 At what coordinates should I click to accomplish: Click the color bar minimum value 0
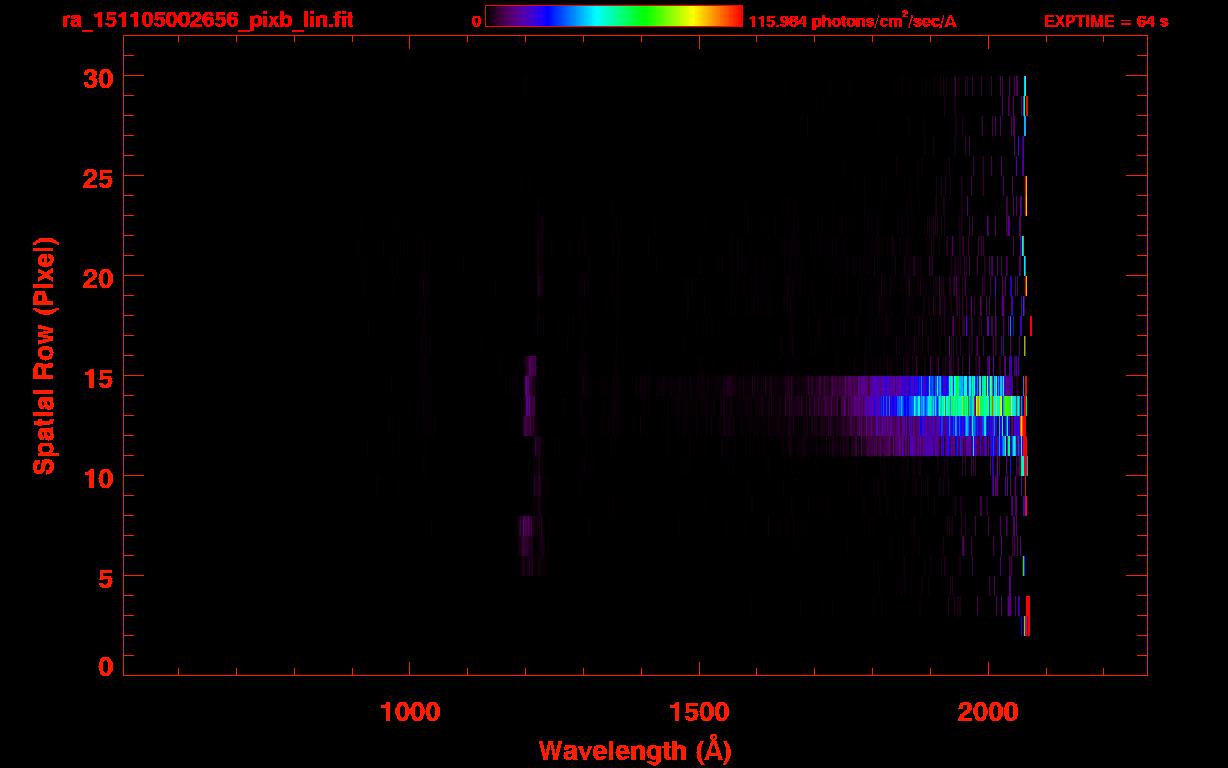coord(477,21)
